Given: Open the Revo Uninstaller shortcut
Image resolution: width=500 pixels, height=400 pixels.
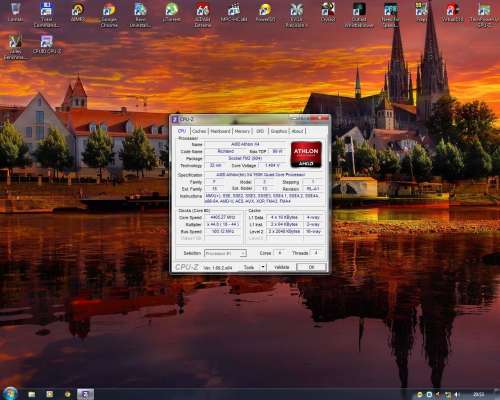Looking at the screenshot, I should (140, 14).
